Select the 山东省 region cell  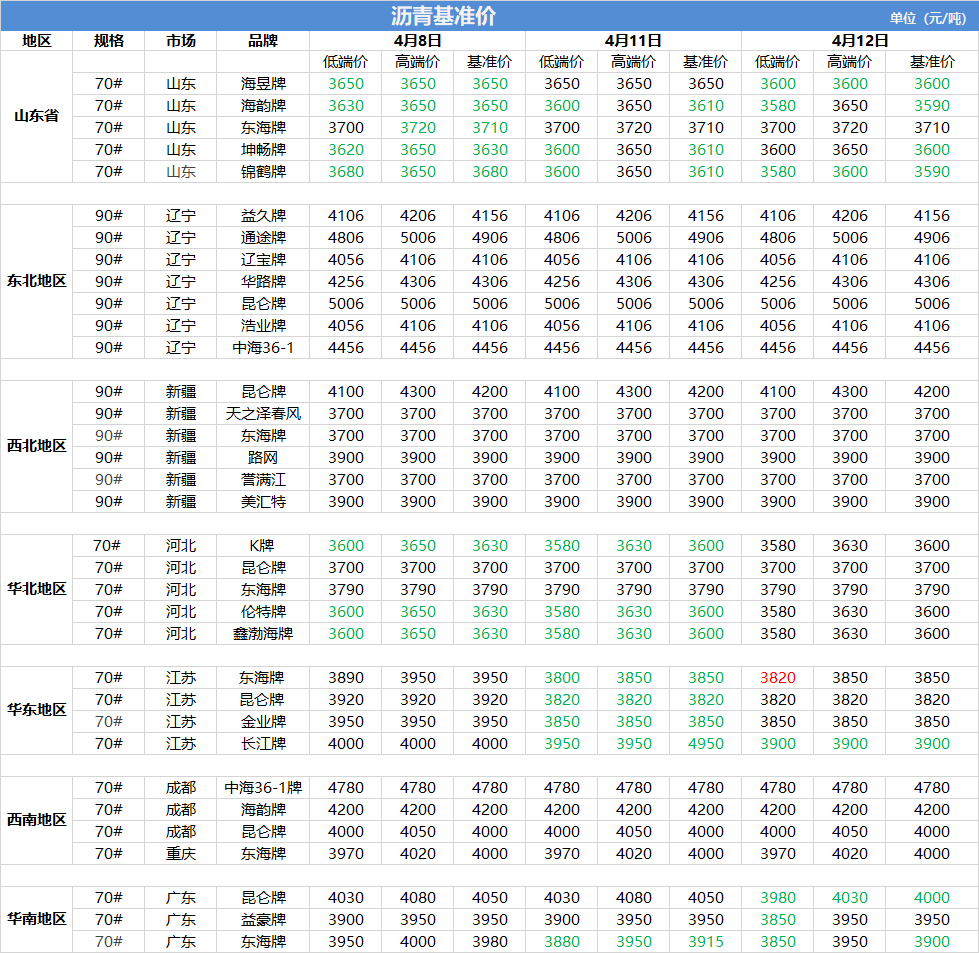tap(36, 116)
